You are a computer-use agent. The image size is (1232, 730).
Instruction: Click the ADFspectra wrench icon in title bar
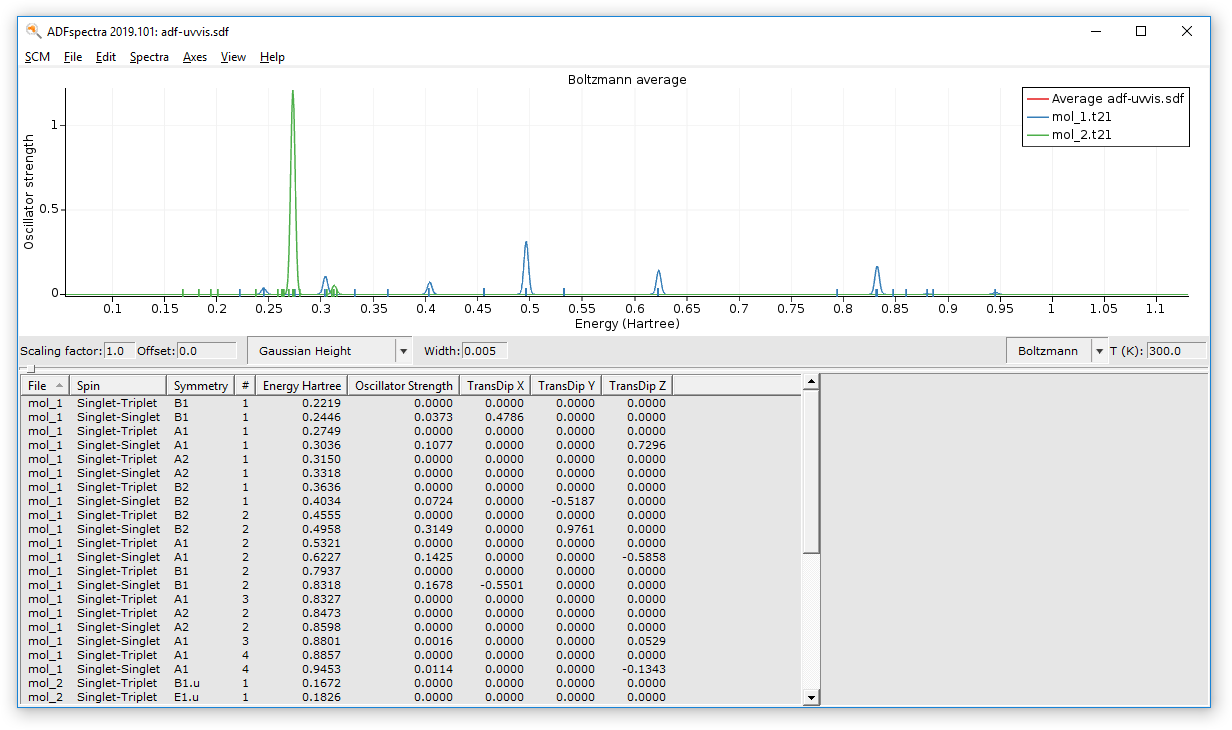pos(31,31)
